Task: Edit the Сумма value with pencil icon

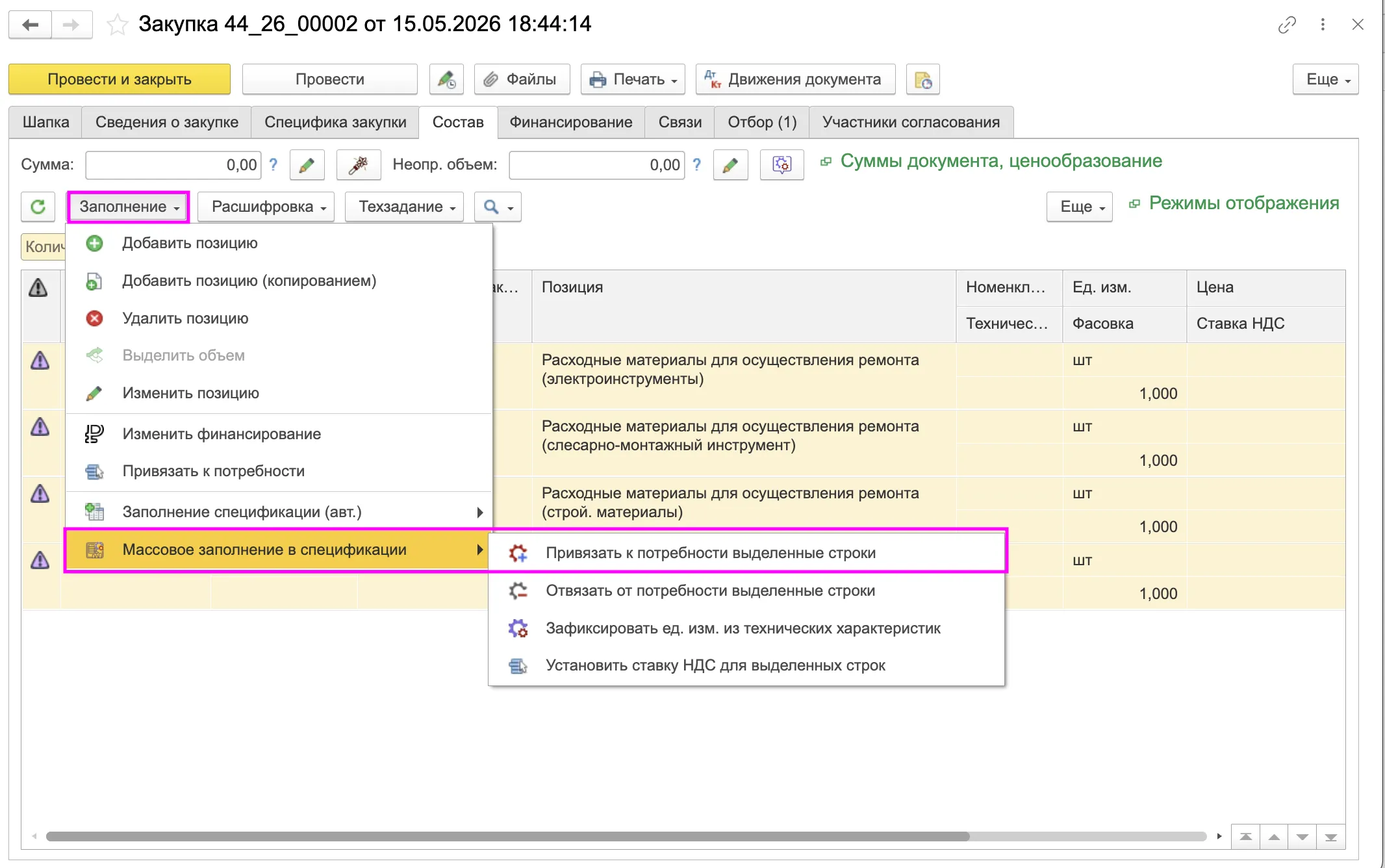Action: (x=307, y=165)
